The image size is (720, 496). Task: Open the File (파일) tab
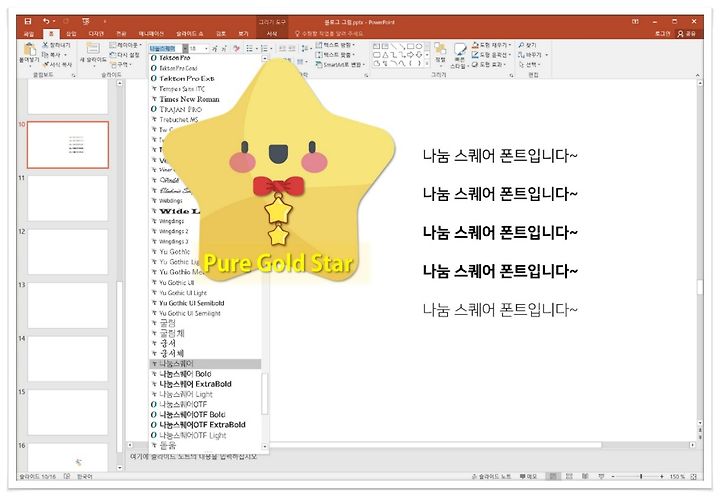(28, 34)
